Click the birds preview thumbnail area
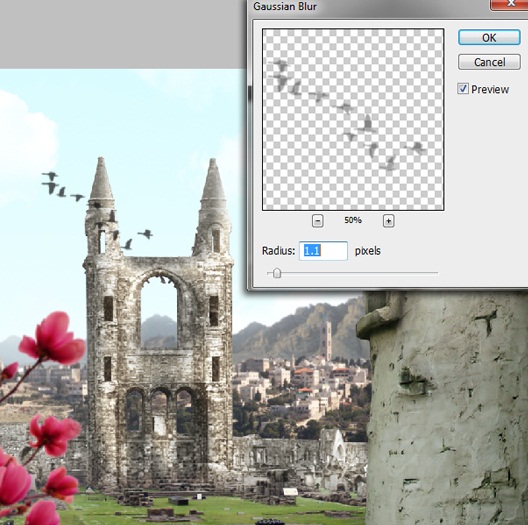This screenshot has width=528, height=525. coord(353,120)
